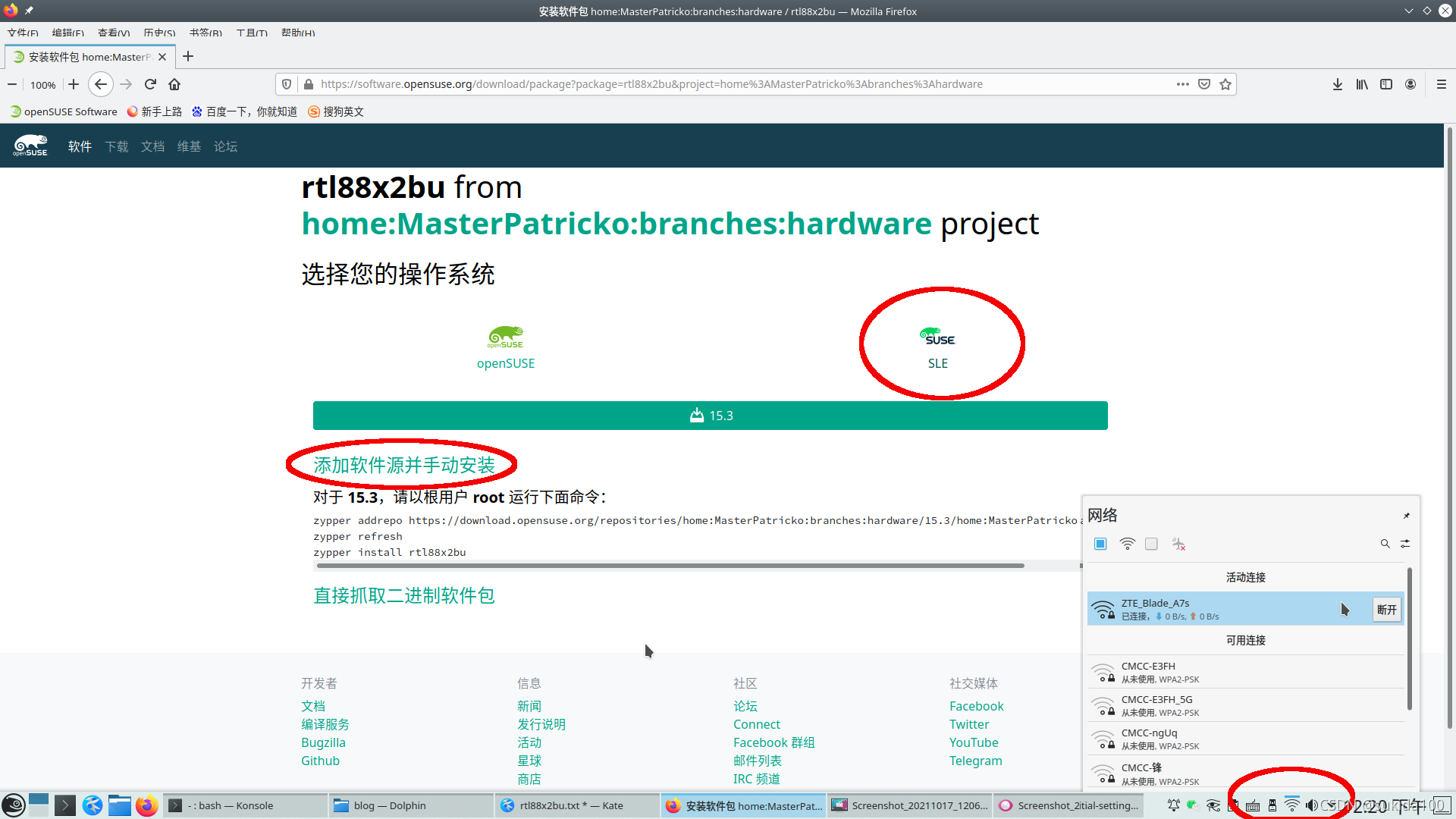This screenshot has width=1456, height=819.
Task: Click the green 15.3 version button
Action: pyautogui.click(x=711, y=416)
